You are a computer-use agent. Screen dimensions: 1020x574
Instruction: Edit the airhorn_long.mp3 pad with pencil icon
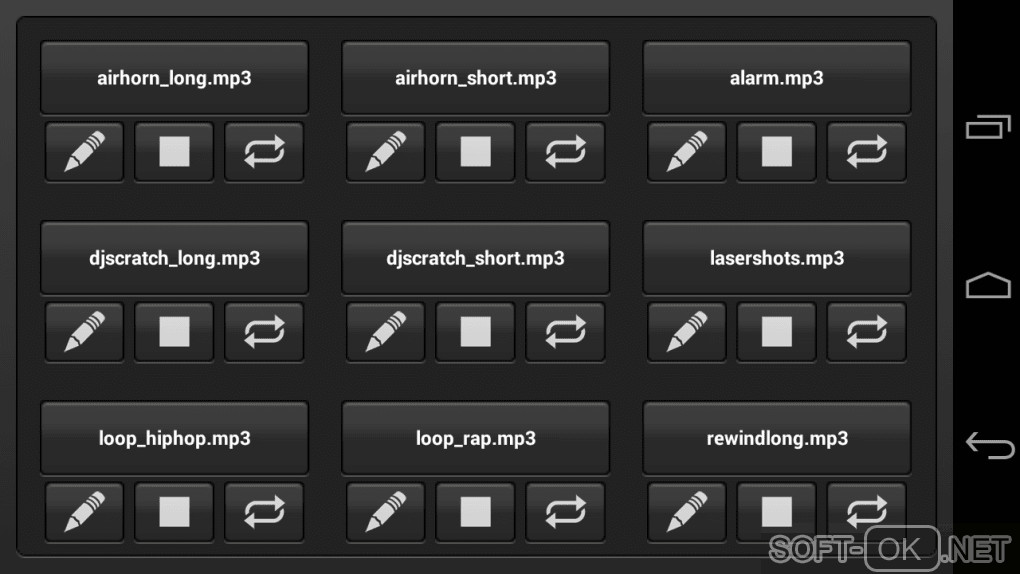tap(84, 152)
